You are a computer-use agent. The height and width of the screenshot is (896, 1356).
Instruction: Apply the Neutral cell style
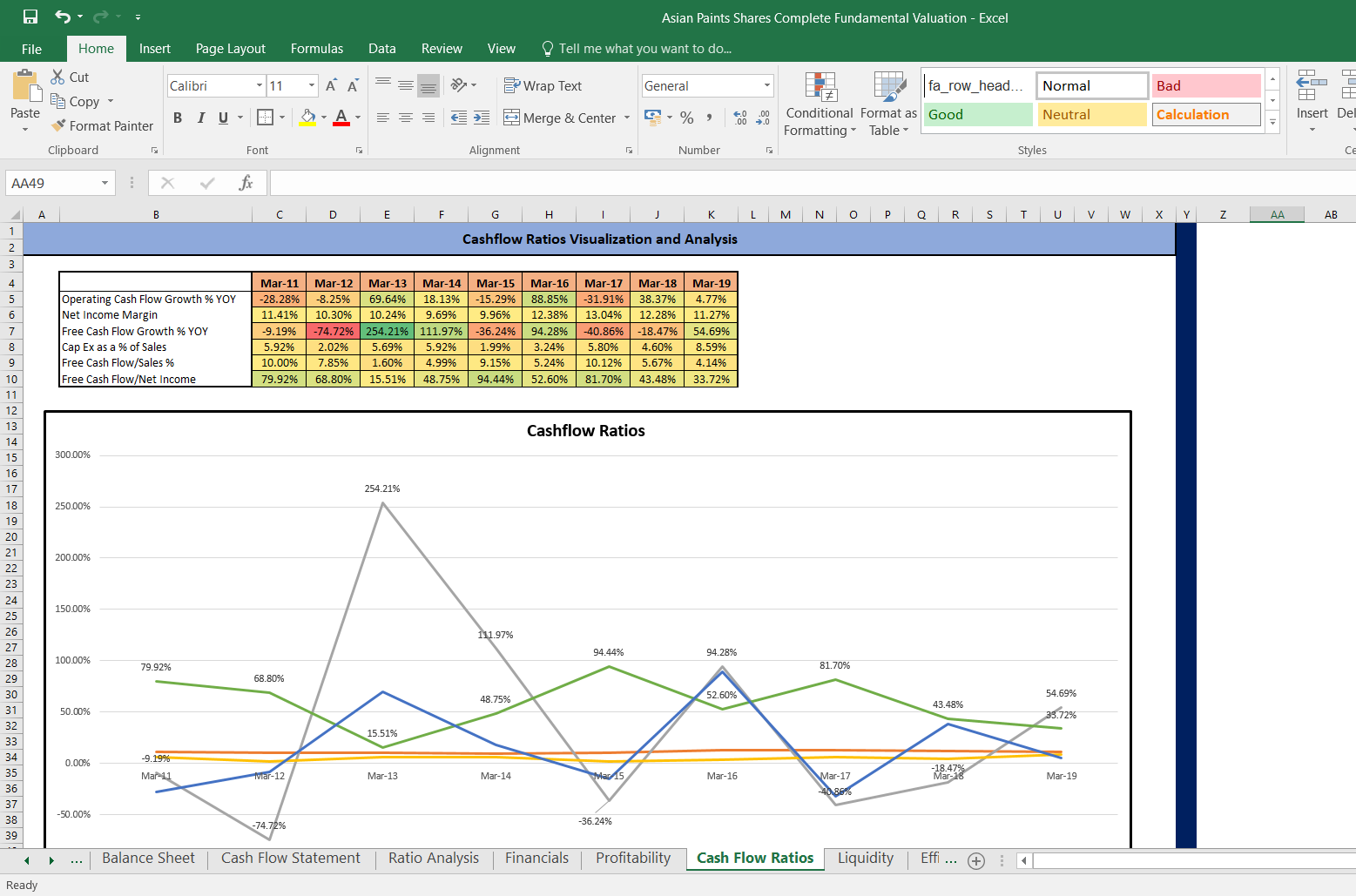[1092, 114]
